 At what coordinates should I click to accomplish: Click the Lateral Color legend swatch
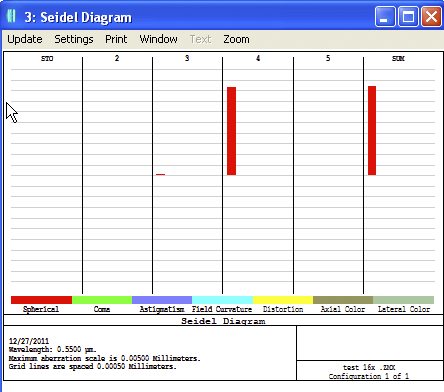point(403,300)
